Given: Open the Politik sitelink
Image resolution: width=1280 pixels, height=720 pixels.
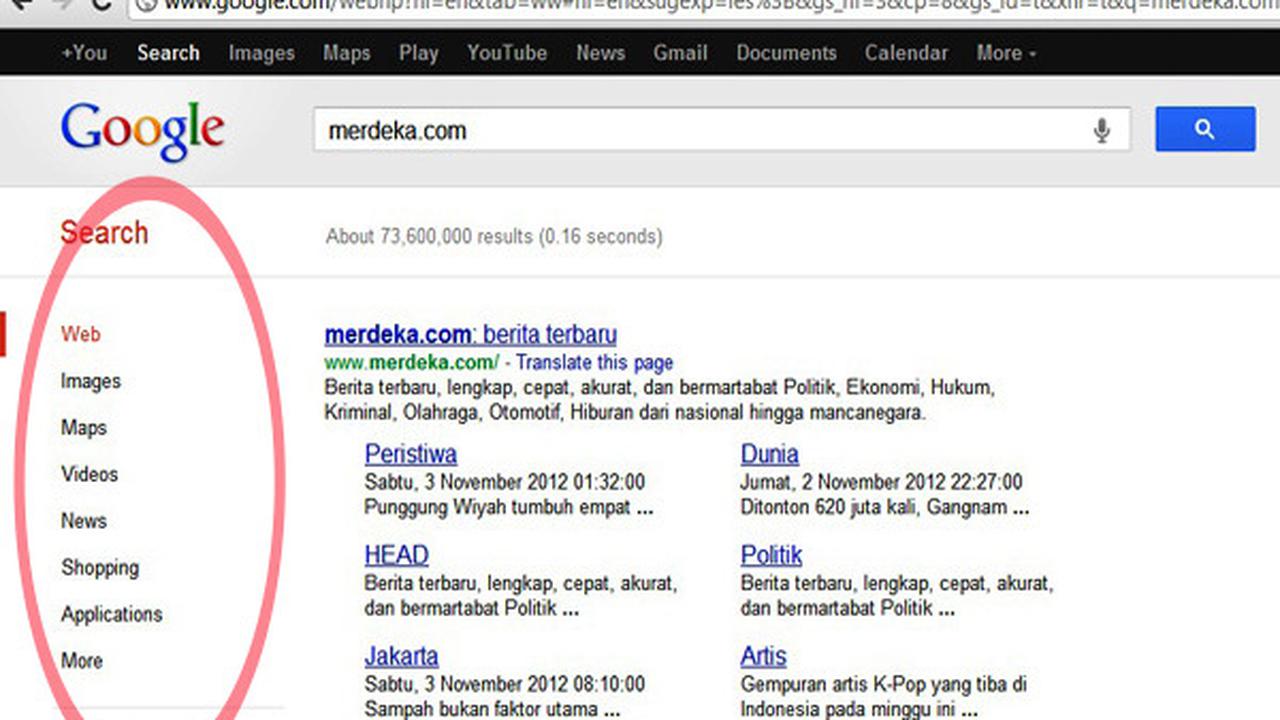Looking at the screenshot, I should click(x=771, y=555).
